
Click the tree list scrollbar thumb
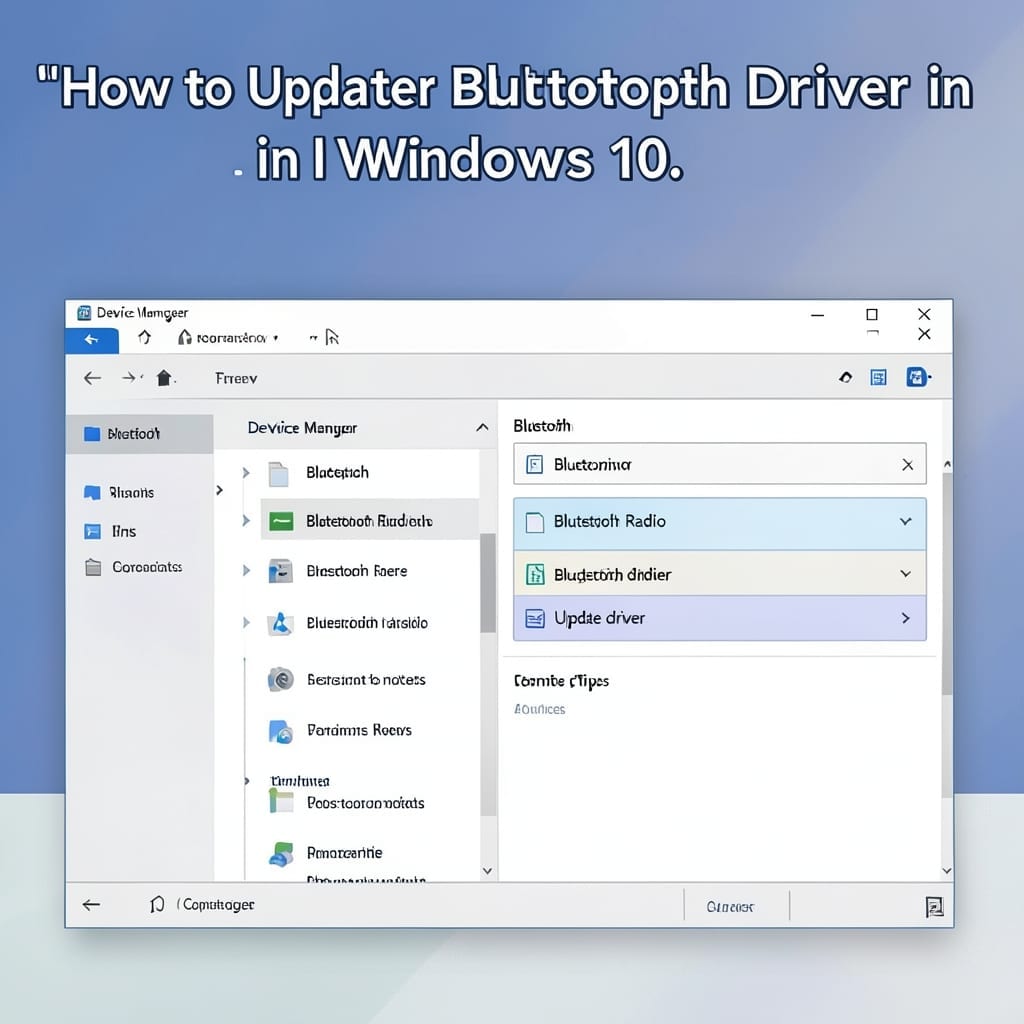(487, 583)
